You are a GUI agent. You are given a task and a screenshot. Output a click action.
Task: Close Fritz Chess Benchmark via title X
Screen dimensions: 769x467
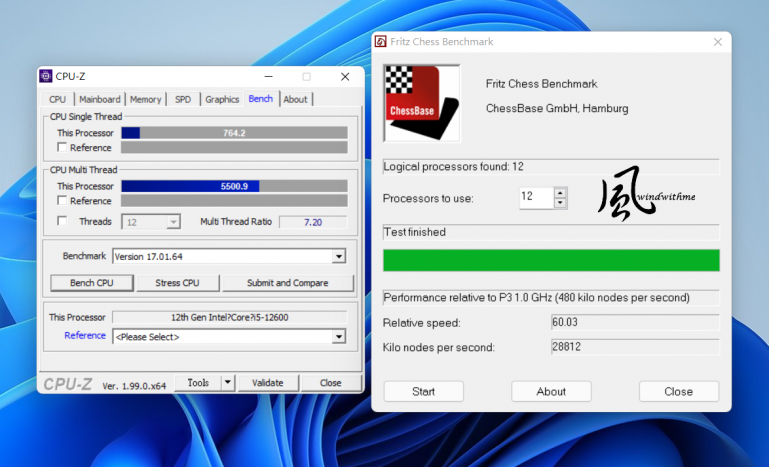coord(718,42)
